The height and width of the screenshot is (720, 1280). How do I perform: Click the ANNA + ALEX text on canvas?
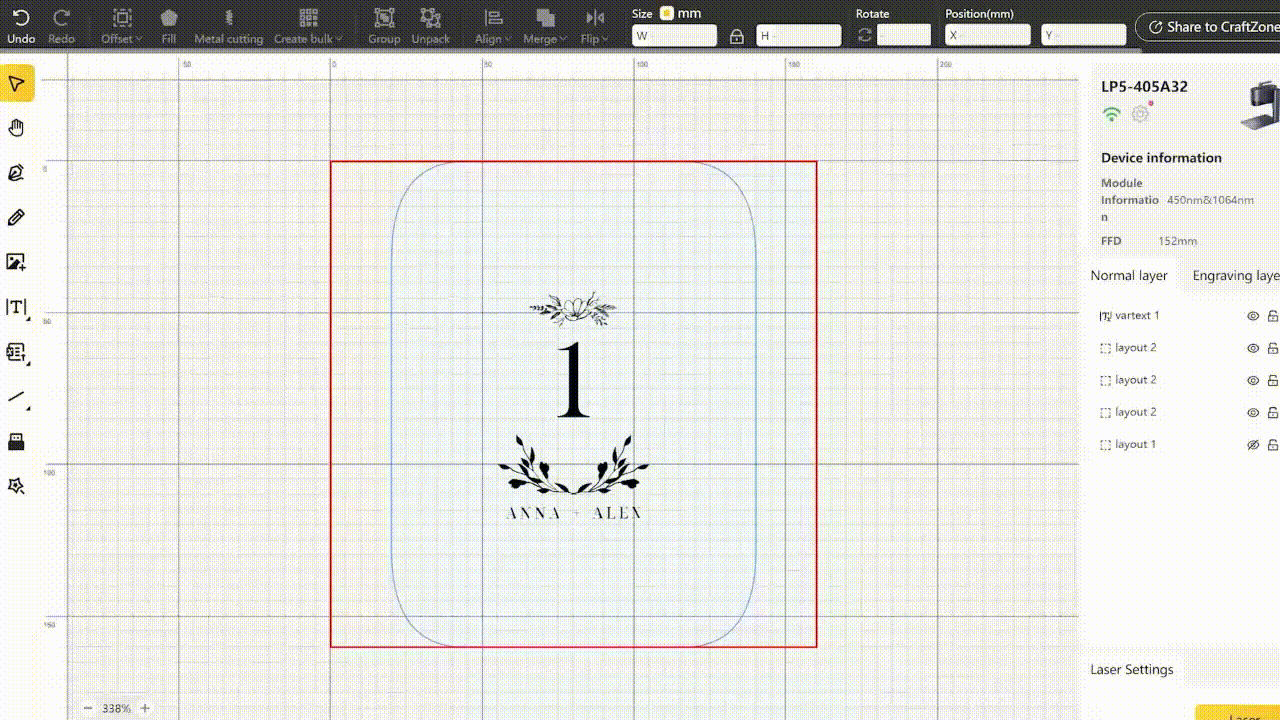[x=574, y=513]
